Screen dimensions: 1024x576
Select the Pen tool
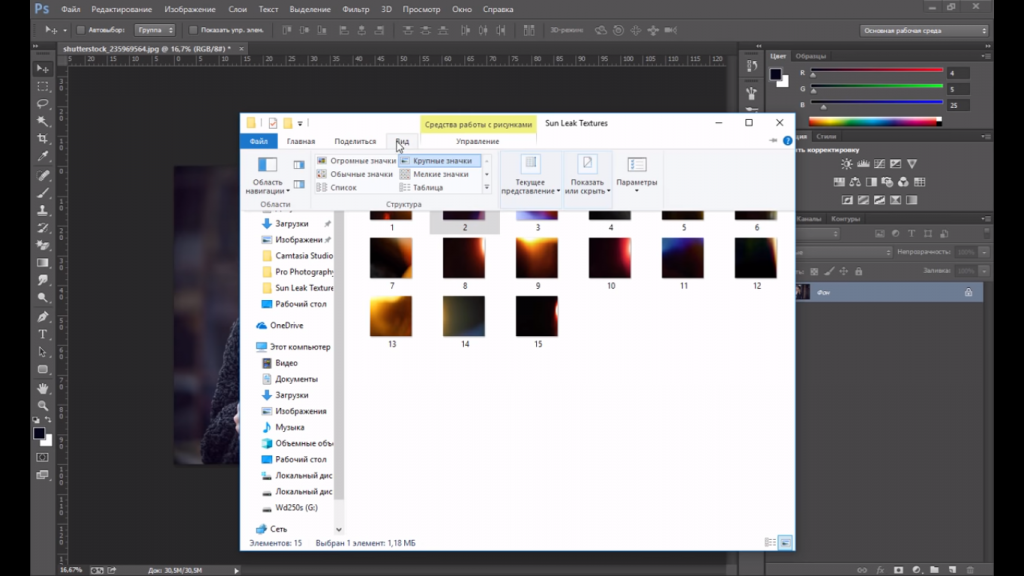click(x=42, y=317)
